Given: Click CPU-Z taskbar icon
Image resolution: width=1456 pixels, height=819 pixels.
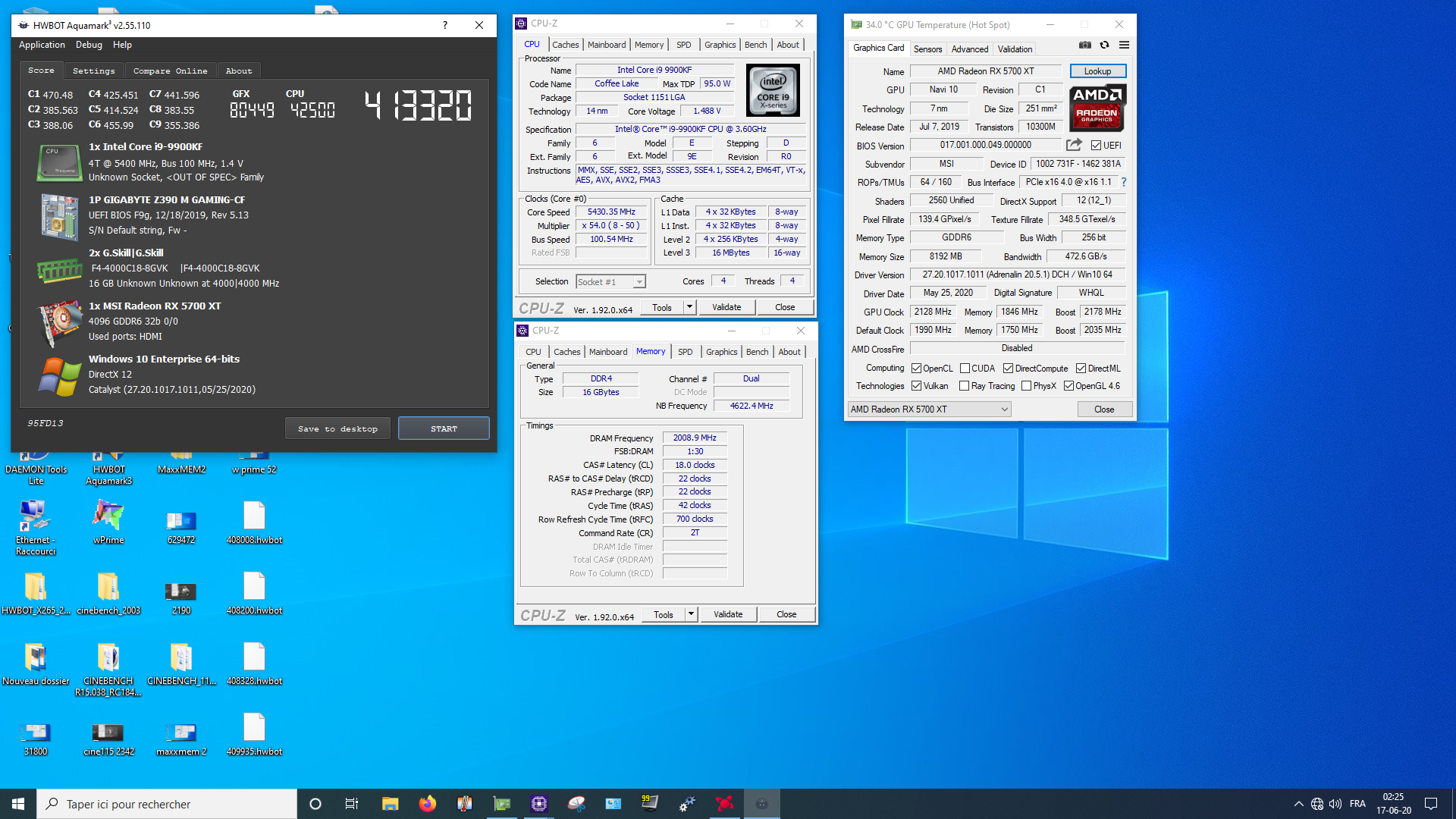Looking at the screenshot, I should [539, 804].
